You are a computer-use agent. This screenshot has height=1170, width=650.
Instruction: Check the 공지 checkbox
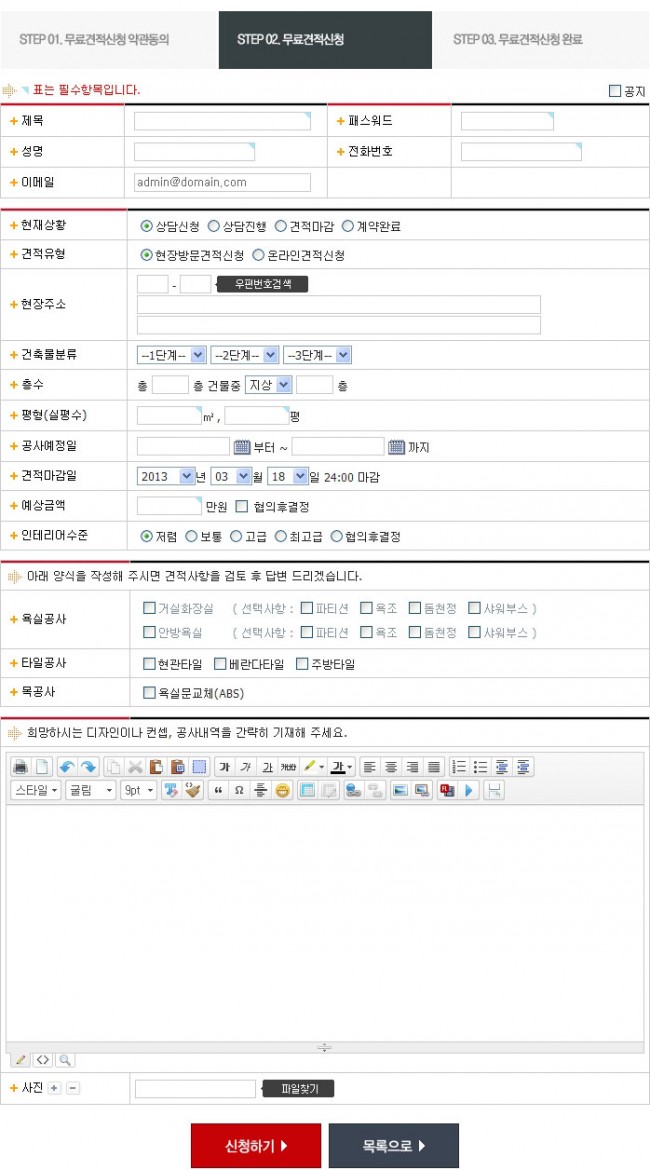pyautogui.click(x=615, y=91)
